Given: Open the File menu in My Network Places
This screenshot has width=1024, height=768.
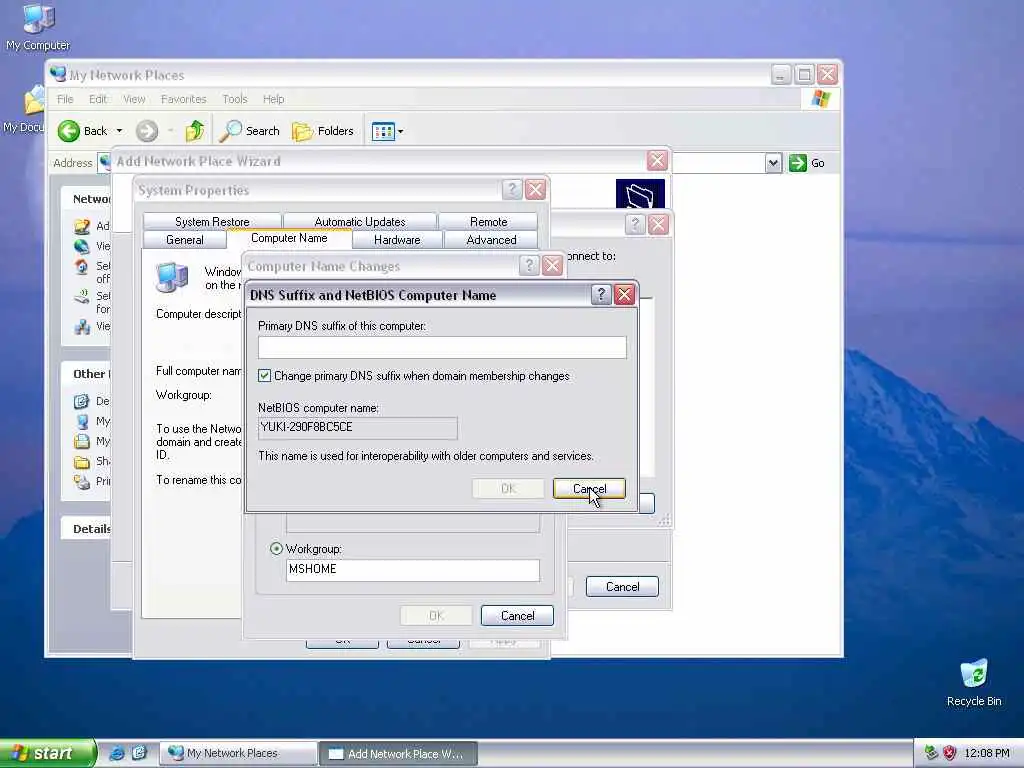Looking at the screenshot, I should pos(65,99).
